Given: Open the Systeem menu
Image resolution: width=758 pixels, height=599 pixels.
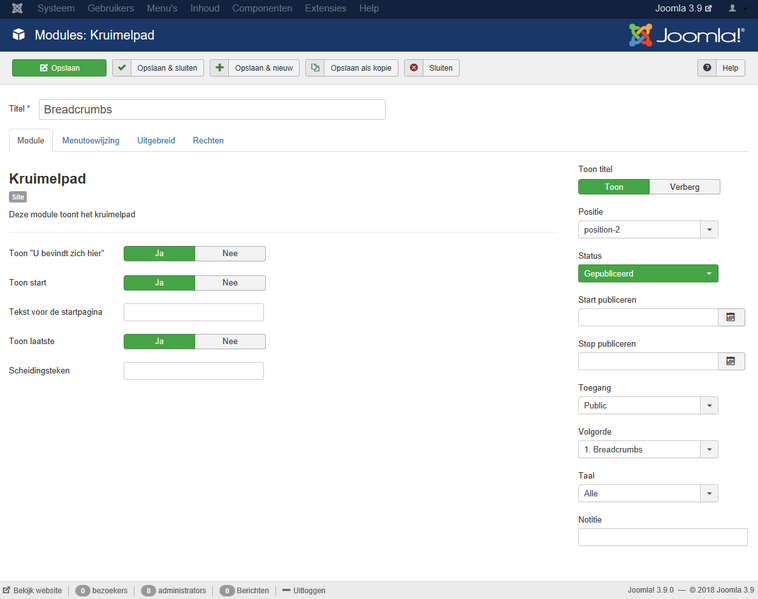Looking at the screenshot, I should tap(56, 8).
